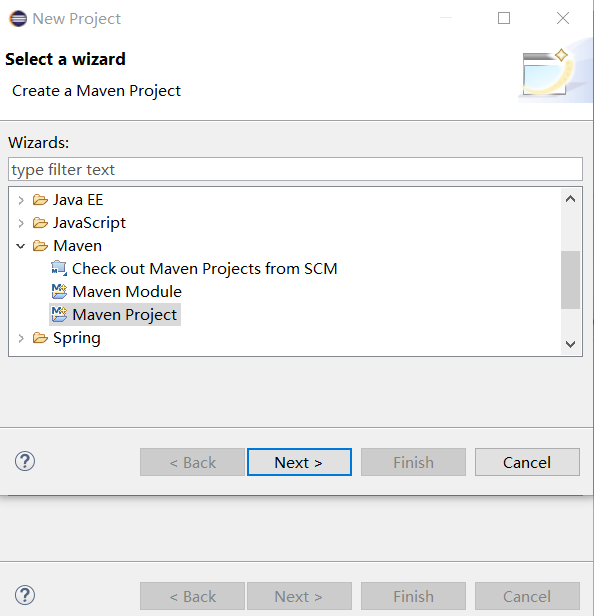Click the wizard list scroll down arrow

coord(570,344)
